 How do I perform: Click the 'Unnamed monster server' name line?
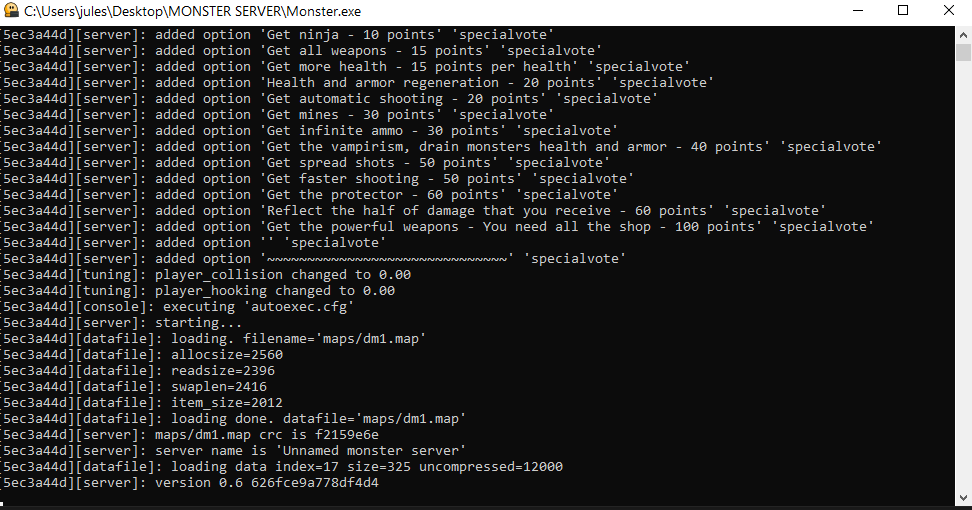coord(234,451)
